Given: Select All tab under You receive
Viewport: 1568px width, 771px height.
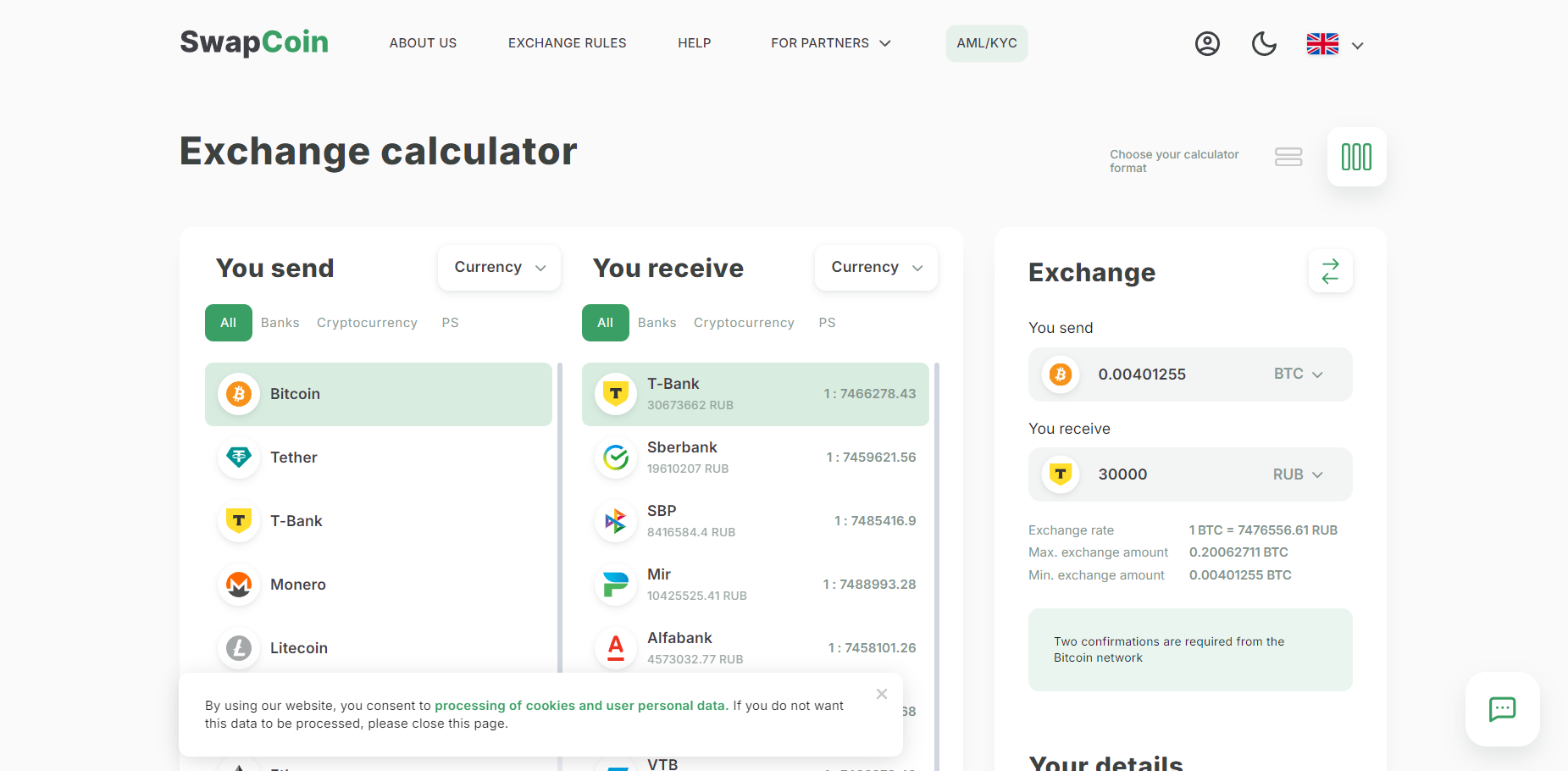Looking at the screenshot, I should (x=606, y=323).
